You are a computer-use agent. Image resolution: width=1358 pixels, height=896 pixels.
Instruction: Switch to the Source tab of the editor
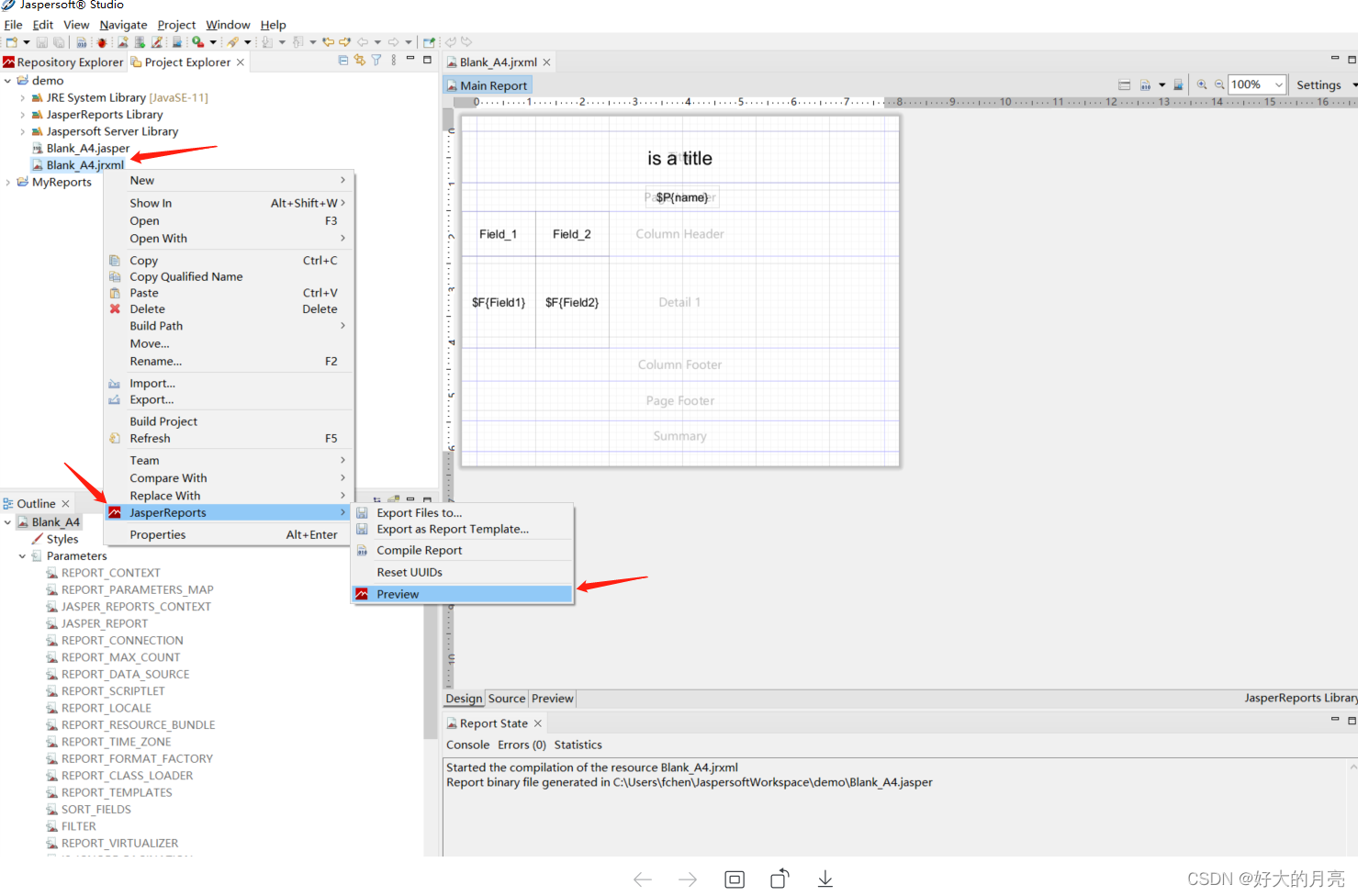(x=507, y=699)
